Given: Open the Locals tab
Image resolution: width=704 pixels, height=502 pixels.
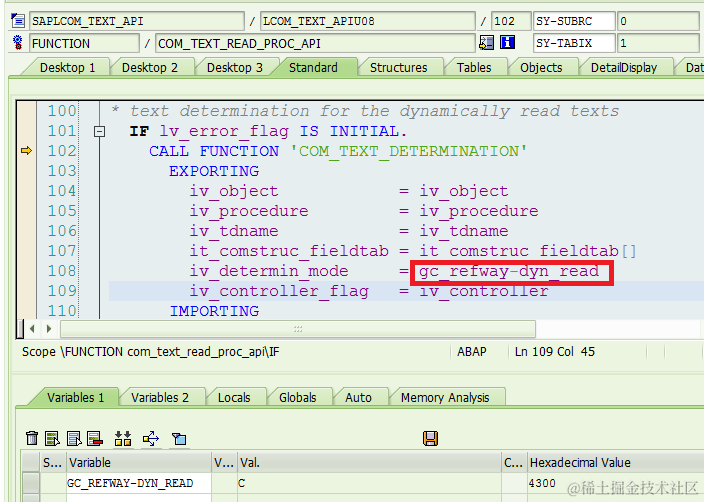Looking at the screenshot, I should click(233, 397).
